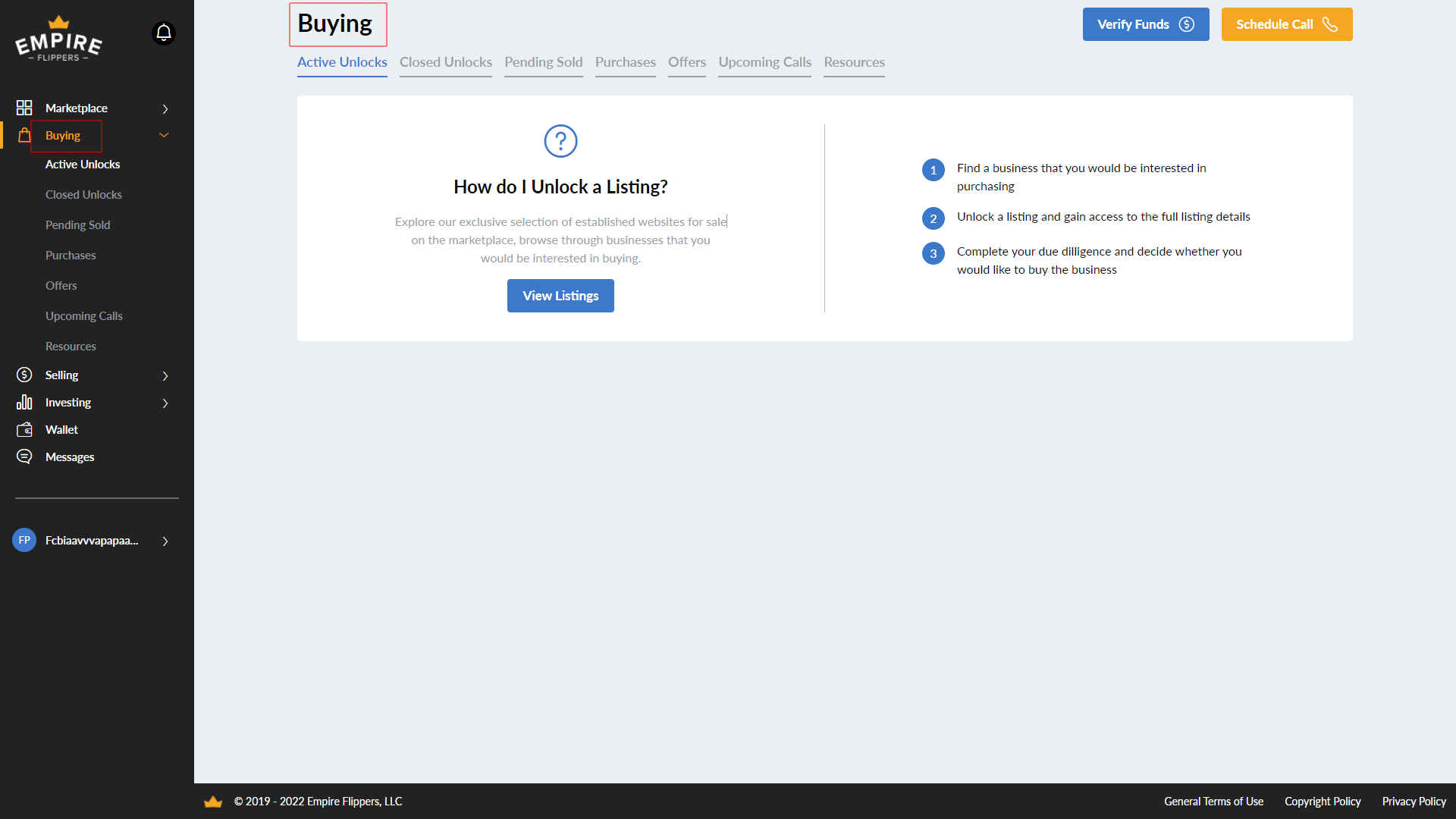
Task: Open the Purchases tab
Action: click(x=626, y=62)
